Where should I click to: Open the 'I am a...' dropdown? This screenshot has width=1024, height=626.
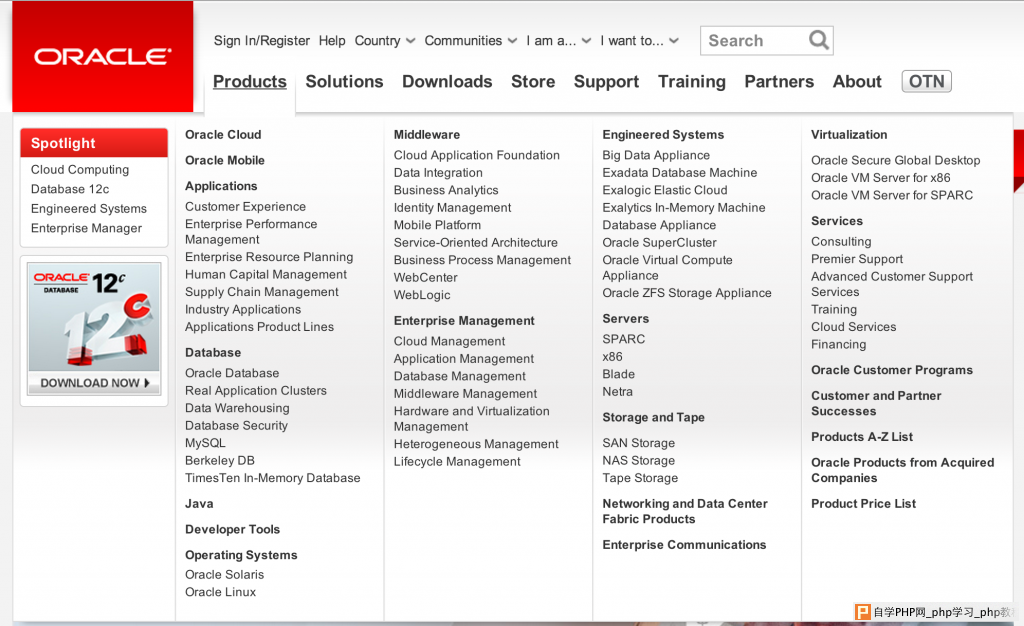click(x=558, y=40)
